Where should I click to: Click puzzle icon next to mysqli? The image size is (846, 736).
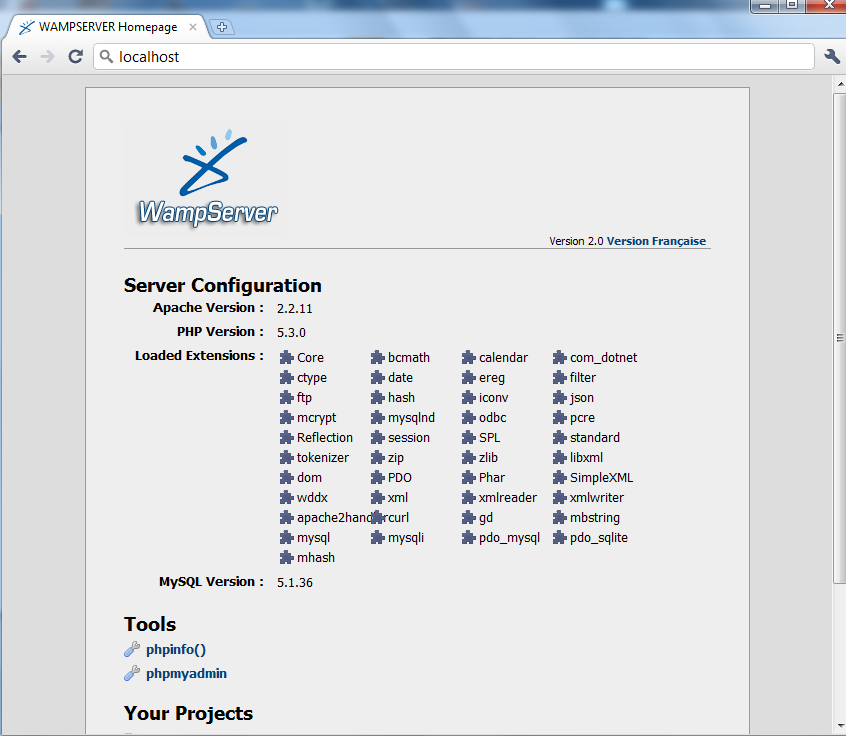coord(378,537)
